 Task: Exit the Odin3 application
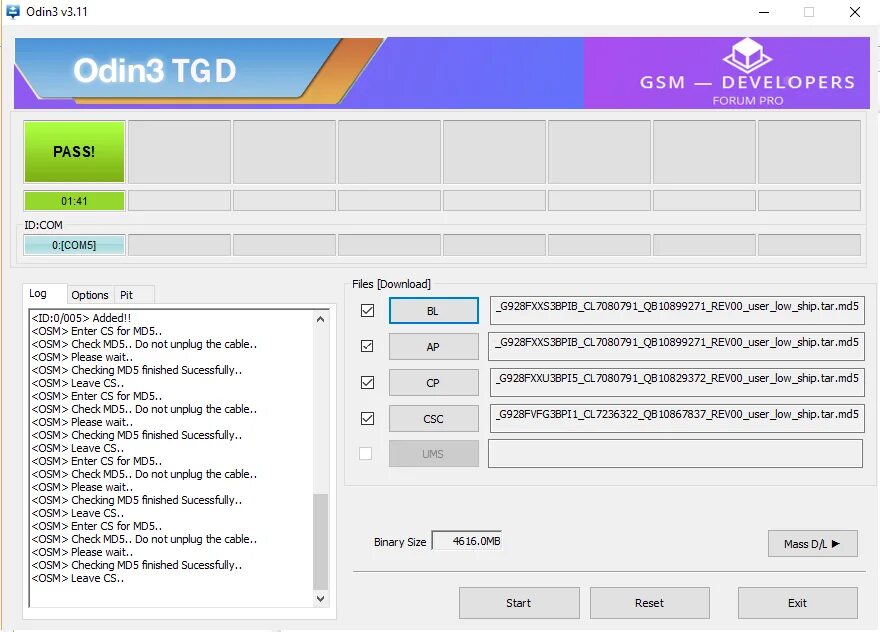click(x=797, y=603)
